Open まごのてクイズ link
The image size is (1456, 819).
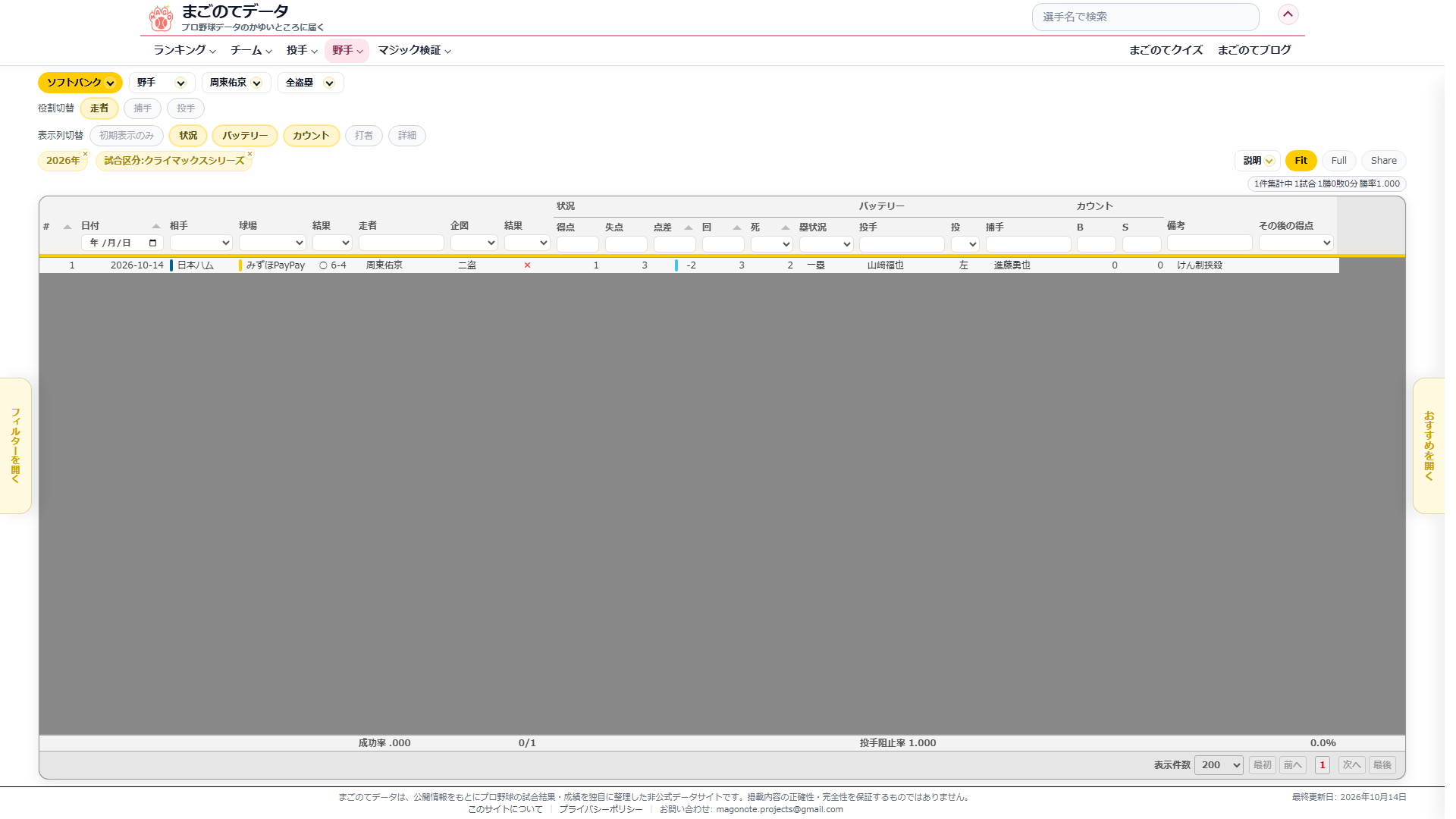pyautogui.click(x=1166, y=50)
